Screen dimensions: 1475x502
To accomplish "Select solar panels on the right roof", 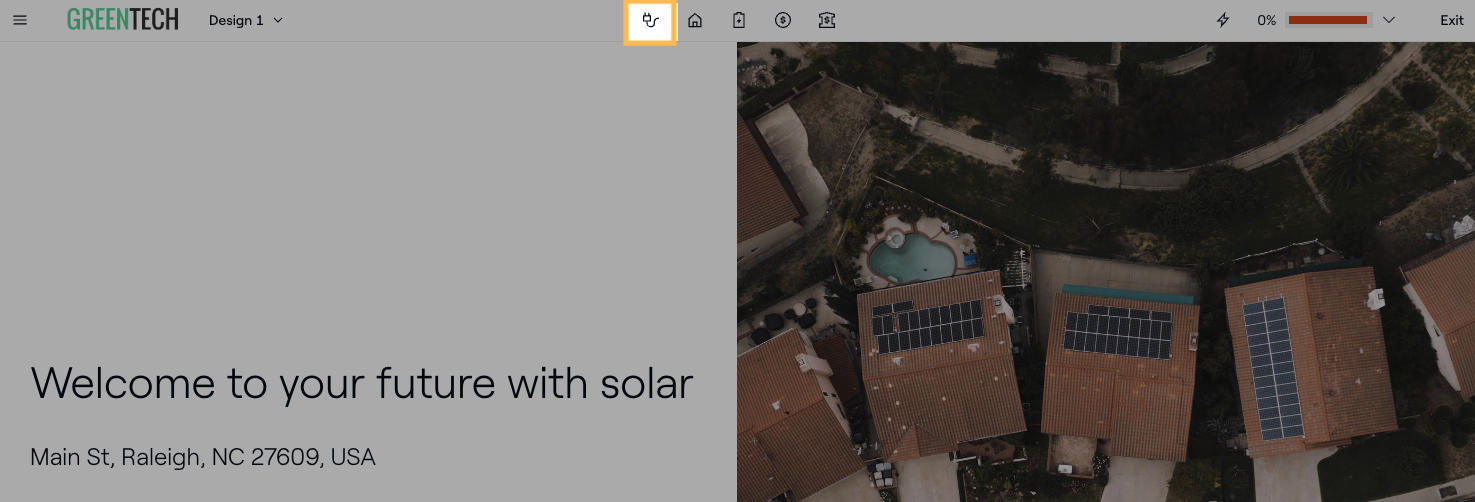I will (1272, 366).
